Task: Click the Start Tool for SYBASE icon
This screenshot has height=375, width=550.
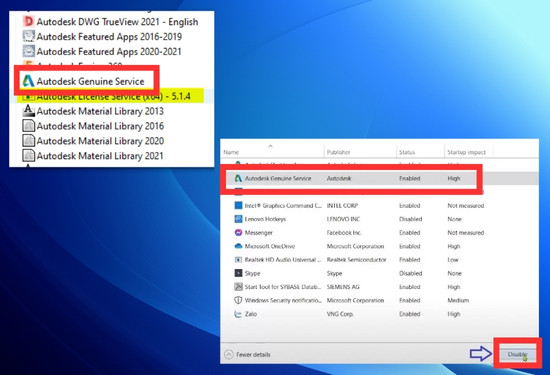Action: point(238,287)
